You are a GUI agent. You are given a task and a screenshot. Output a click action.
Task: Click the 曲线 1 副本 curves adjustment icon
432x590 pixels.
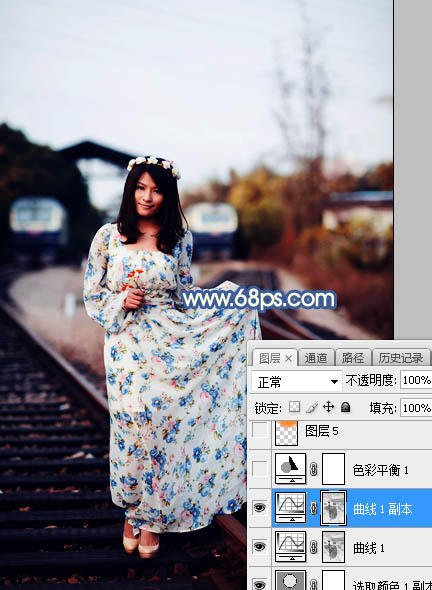click(x=291, y=508)
